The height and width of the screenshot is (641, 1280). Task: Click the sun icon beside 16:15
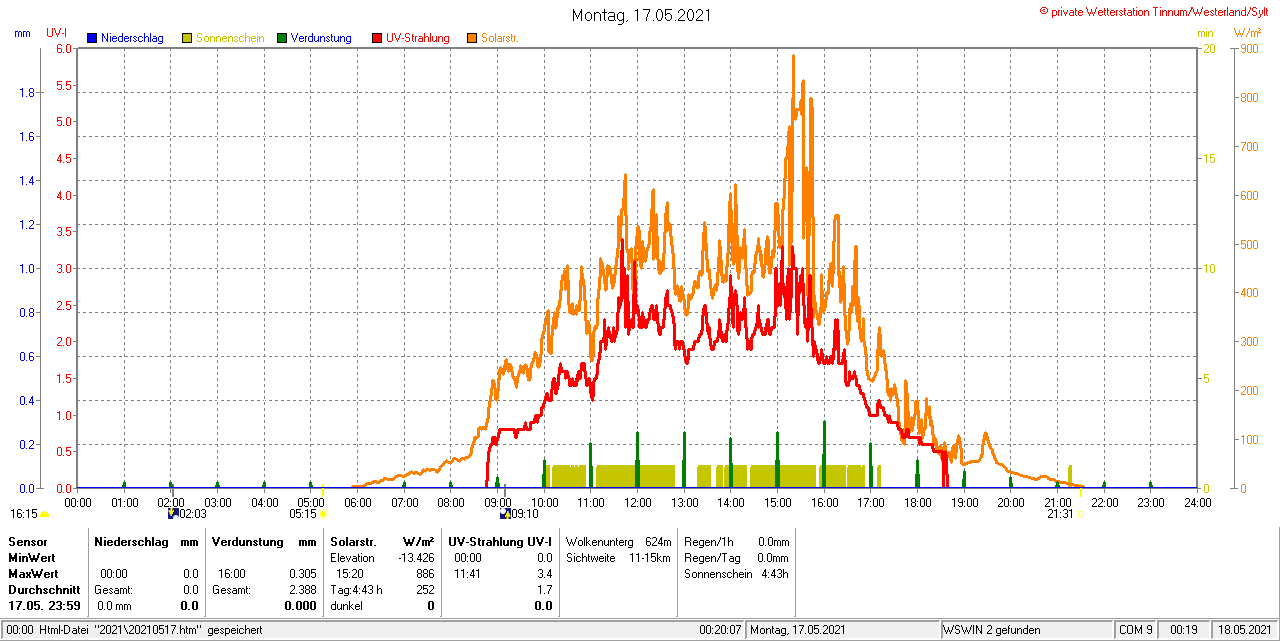[44, 514]
